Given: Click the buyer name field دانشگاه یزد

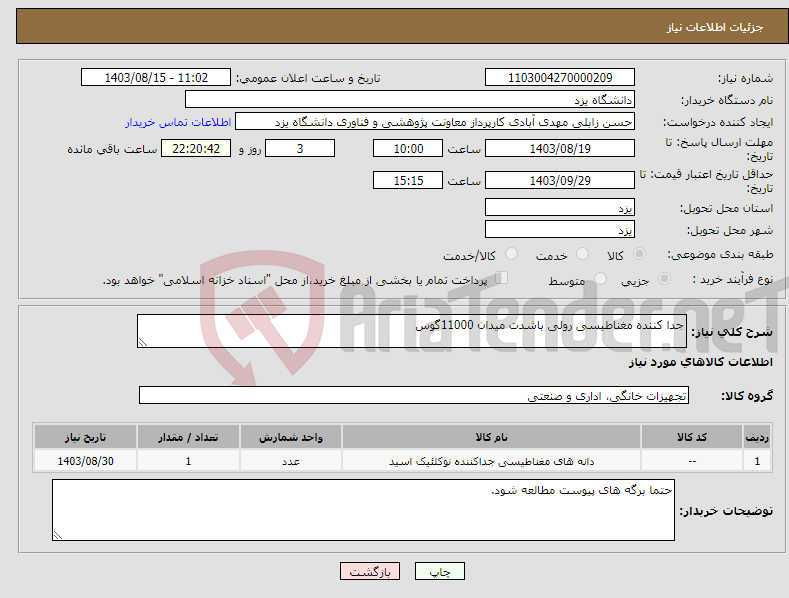Looking at the screenshot, I should coord(410,99).
